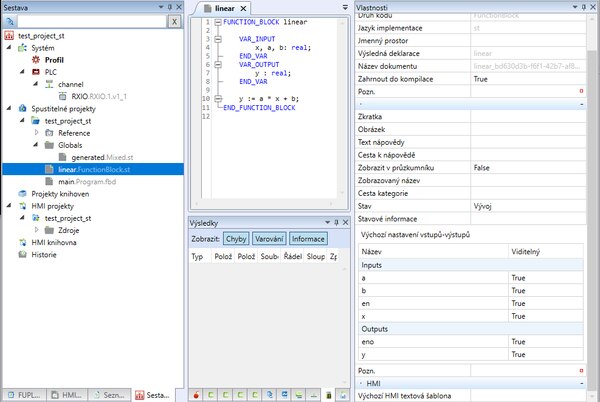This screenshot has width=600, height=402.
Task: Click the Historie icon in the tree
Action: (23, 254)
